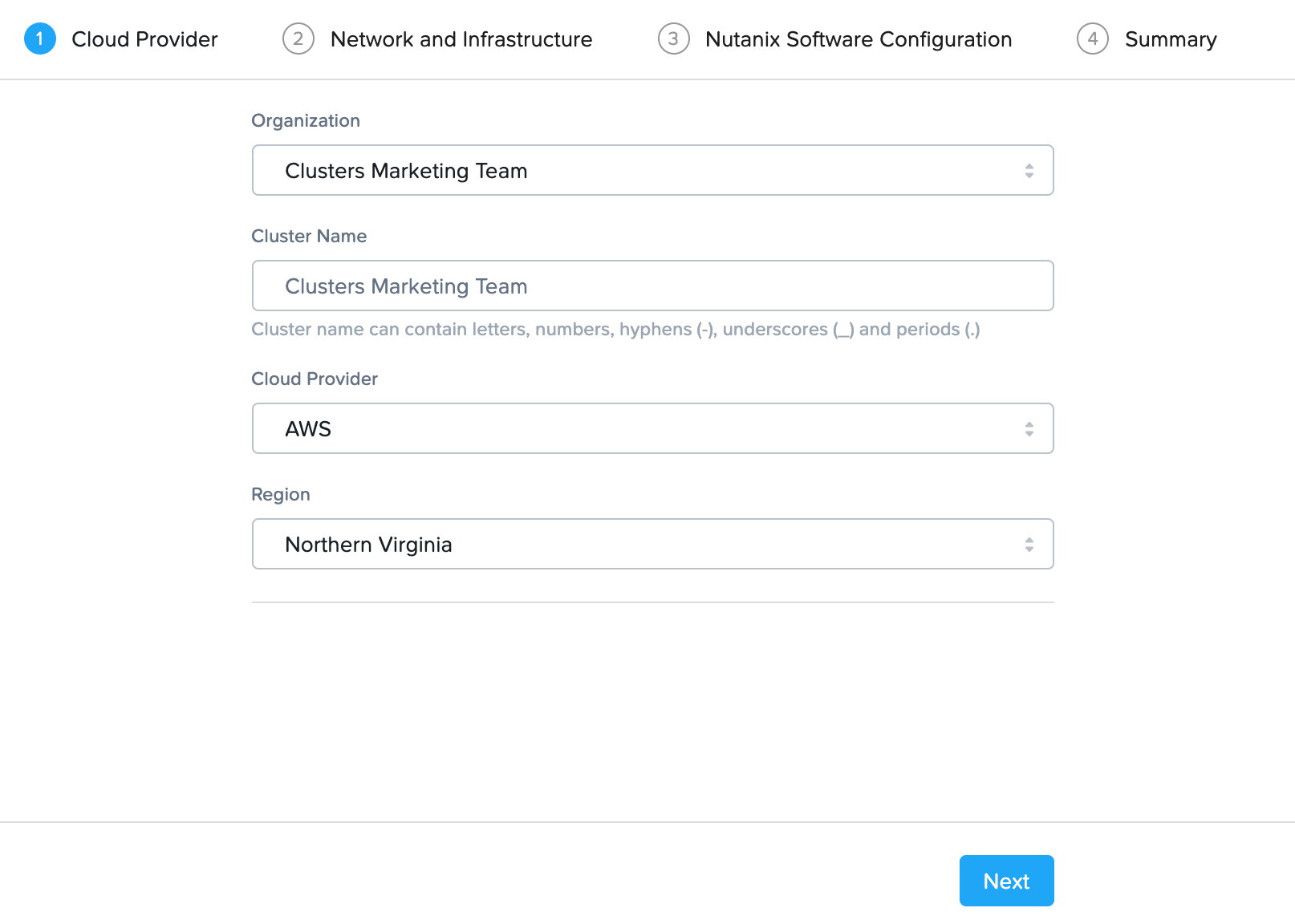
Task: Click the Cloud Provider label above the AWS field
Action: click(314, 379)
